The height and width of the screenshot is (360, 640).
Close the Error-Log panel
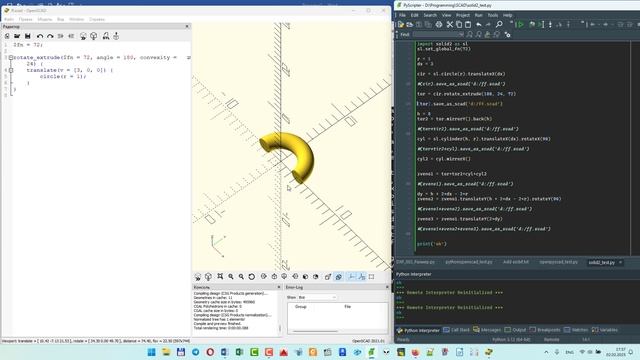pyautogui.click(x=387, y=287)
